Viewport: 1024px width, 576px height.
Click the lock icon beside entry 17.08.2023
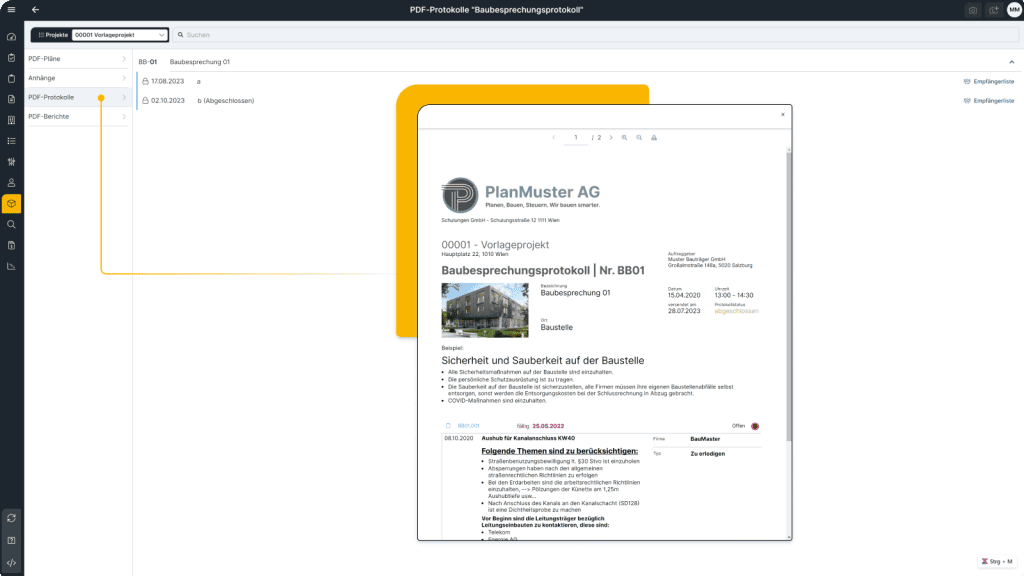tap(146, 80)
